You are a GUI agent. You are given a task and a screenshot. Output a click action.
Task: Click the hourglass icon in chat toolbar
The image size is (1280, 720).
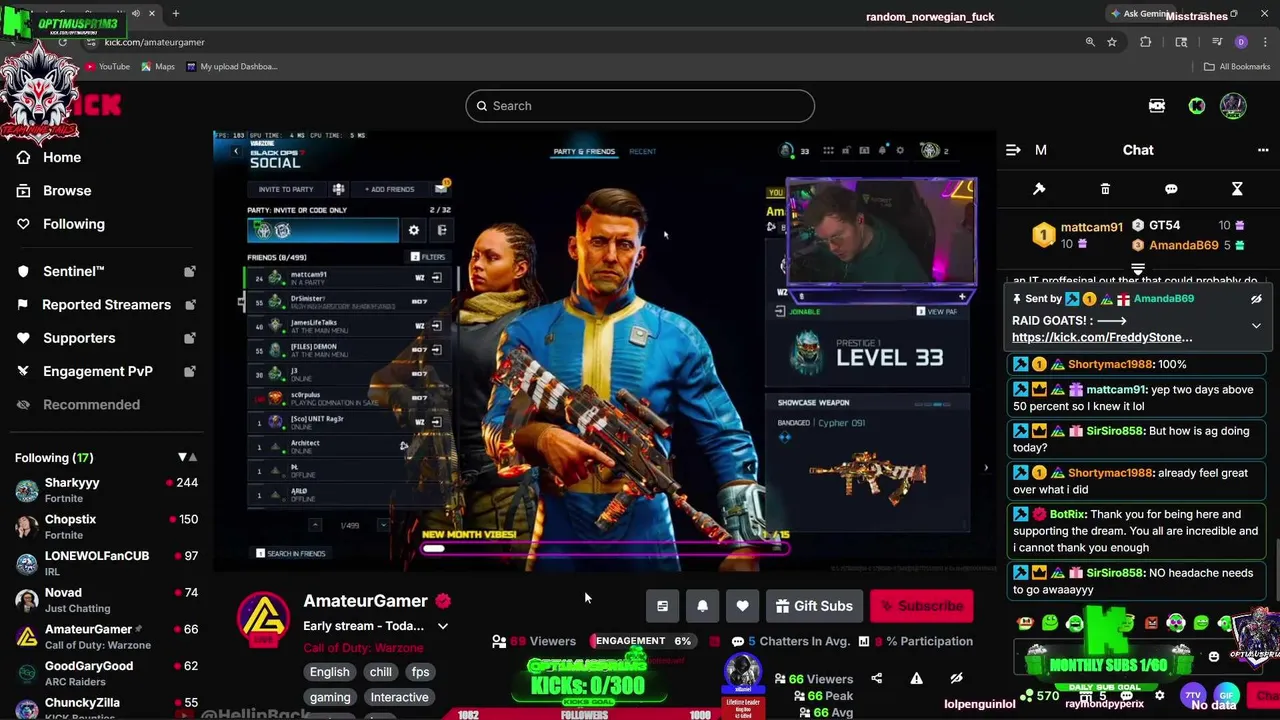[x=1237, y=189]
